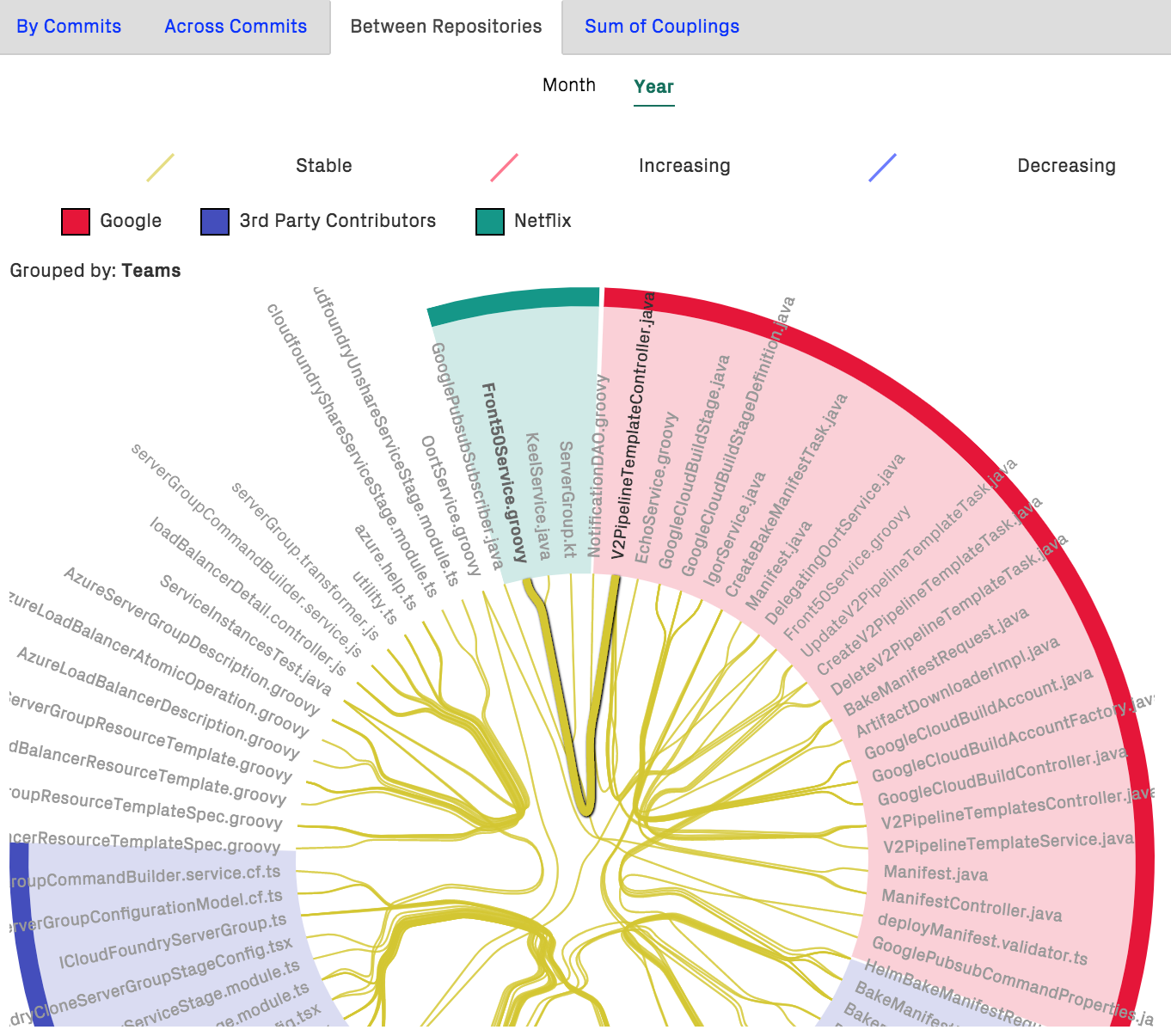Select the Front50Service.groovy node in Netflix segment
1171x1036 pixels.
504,474
